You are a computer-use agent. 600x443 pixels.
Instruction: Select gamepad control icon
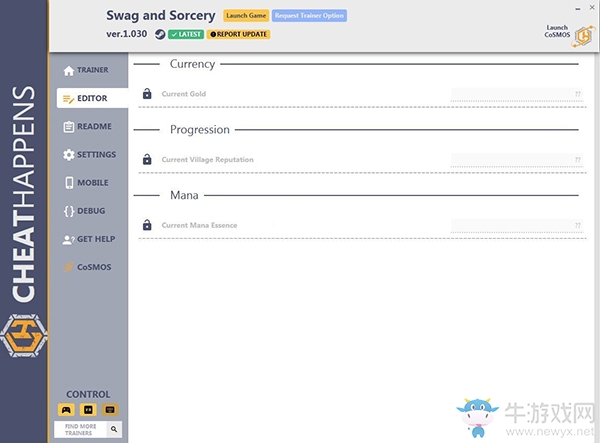pos(66,410)
